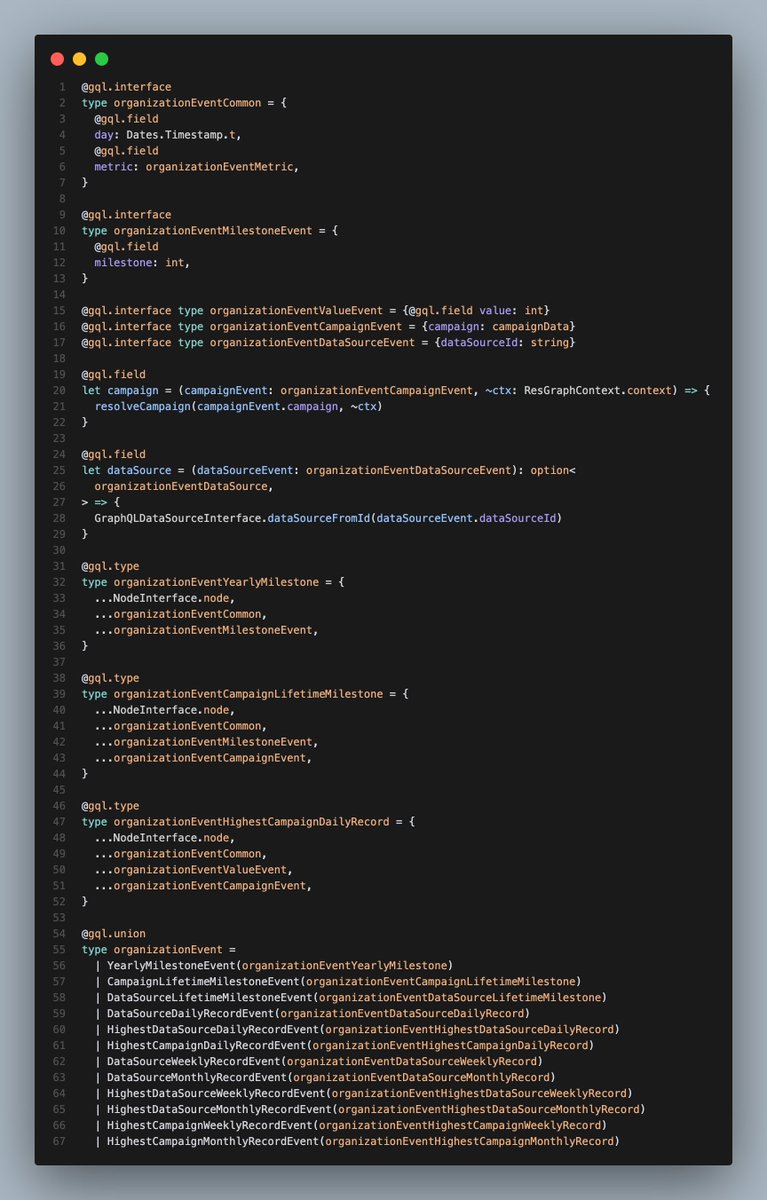
Task: Click '@gql.interface' decorator on line 1
Action: [126, 87]
